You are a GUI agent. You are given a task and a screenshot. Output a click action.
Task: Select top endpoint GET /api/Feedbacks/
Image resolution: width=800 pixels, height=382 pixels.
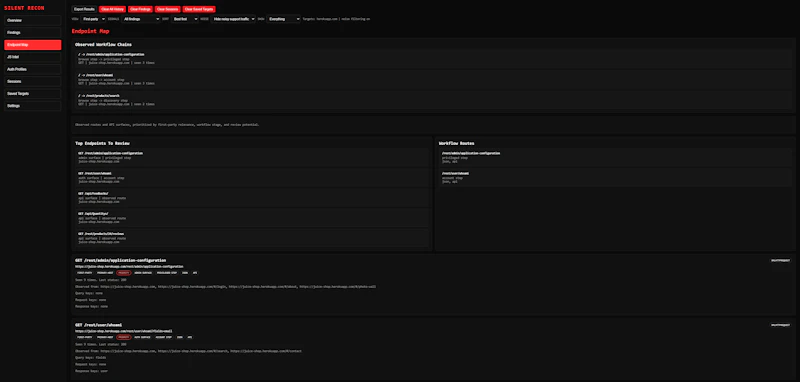[x=252, y=198]
